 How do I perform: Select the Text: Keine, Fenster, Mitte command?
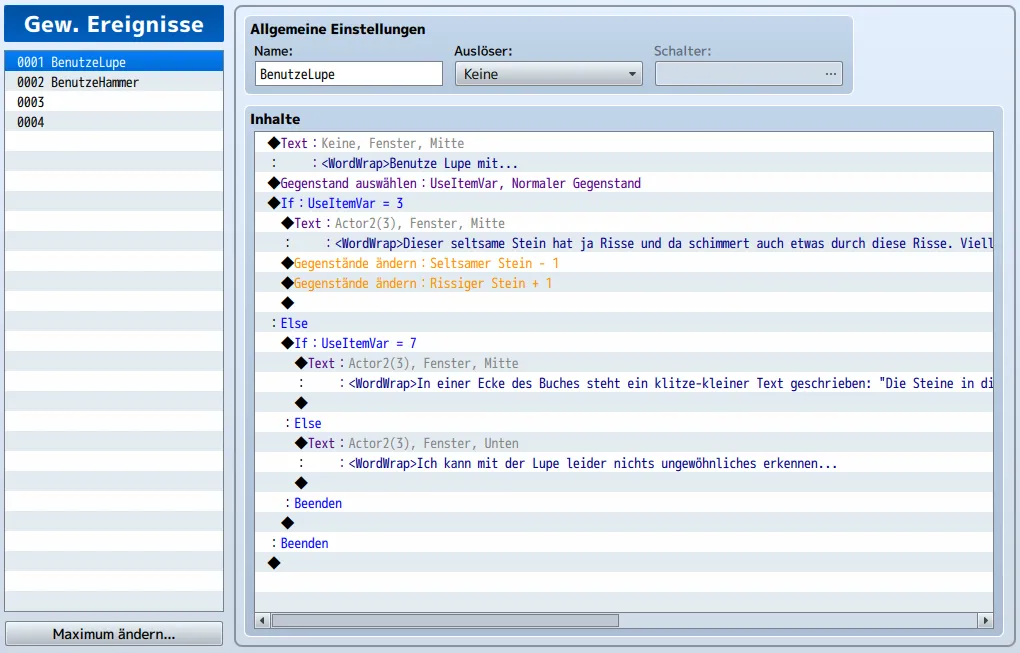point(624,143)
